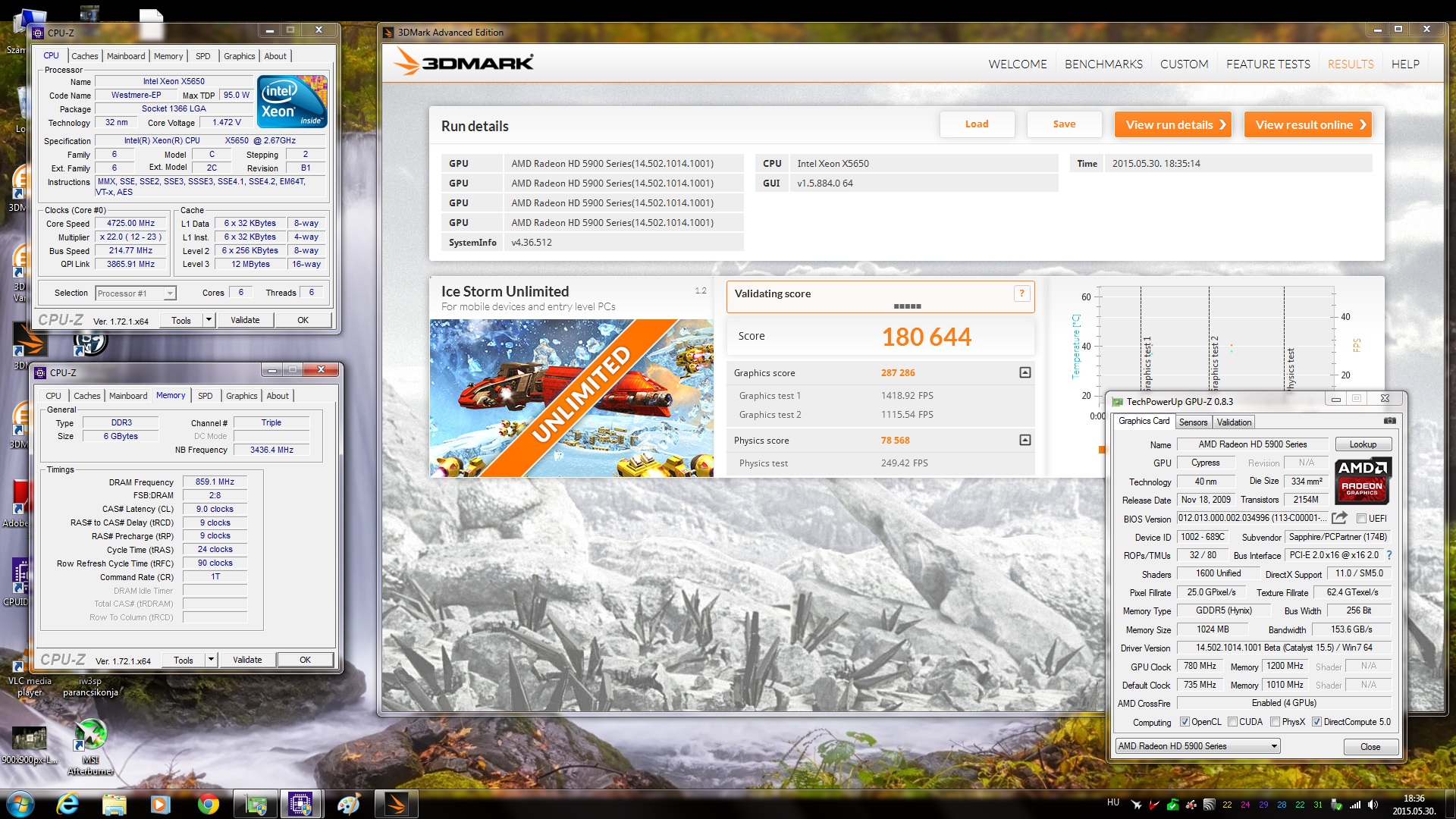Screen dimensions: 1456x819
Task: Click the Tools button in upper CPU-Z
Action: coord(181,320)
